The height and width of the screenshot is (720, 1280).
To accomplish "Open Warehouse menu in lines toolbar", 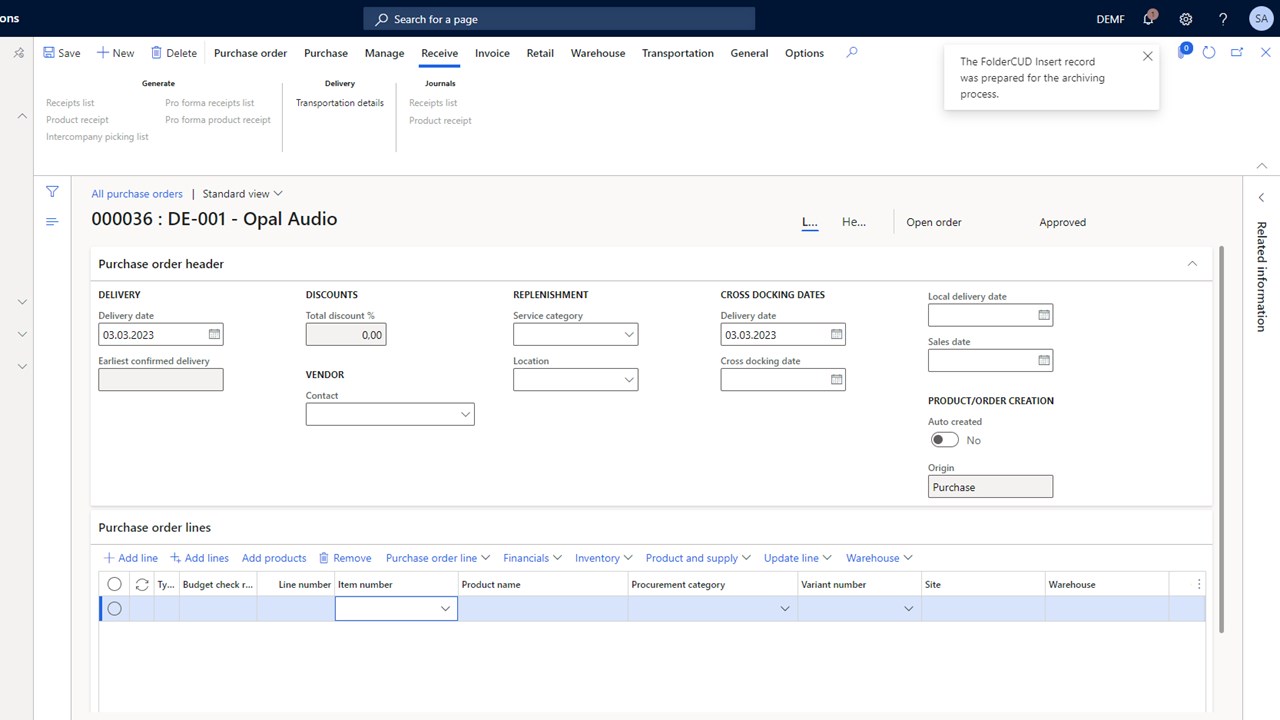I will (879, 558).
